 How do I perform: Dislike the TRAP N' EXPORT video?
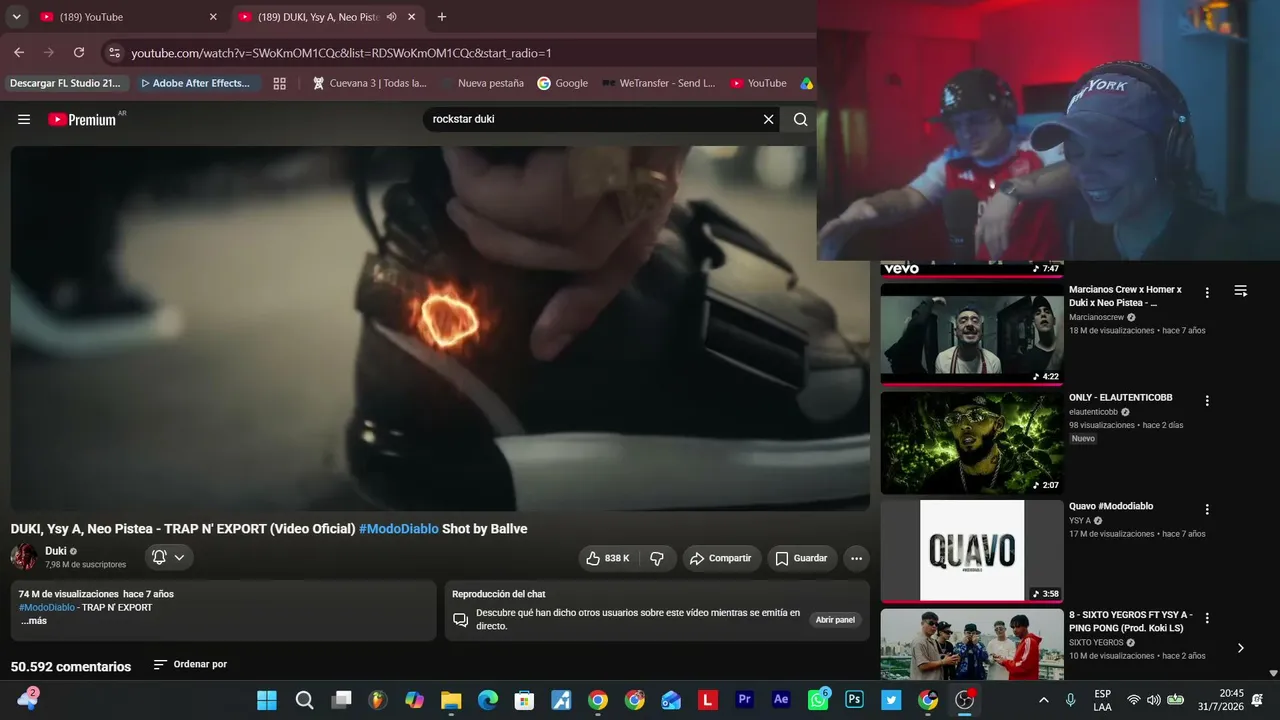[x=657, y=558]
